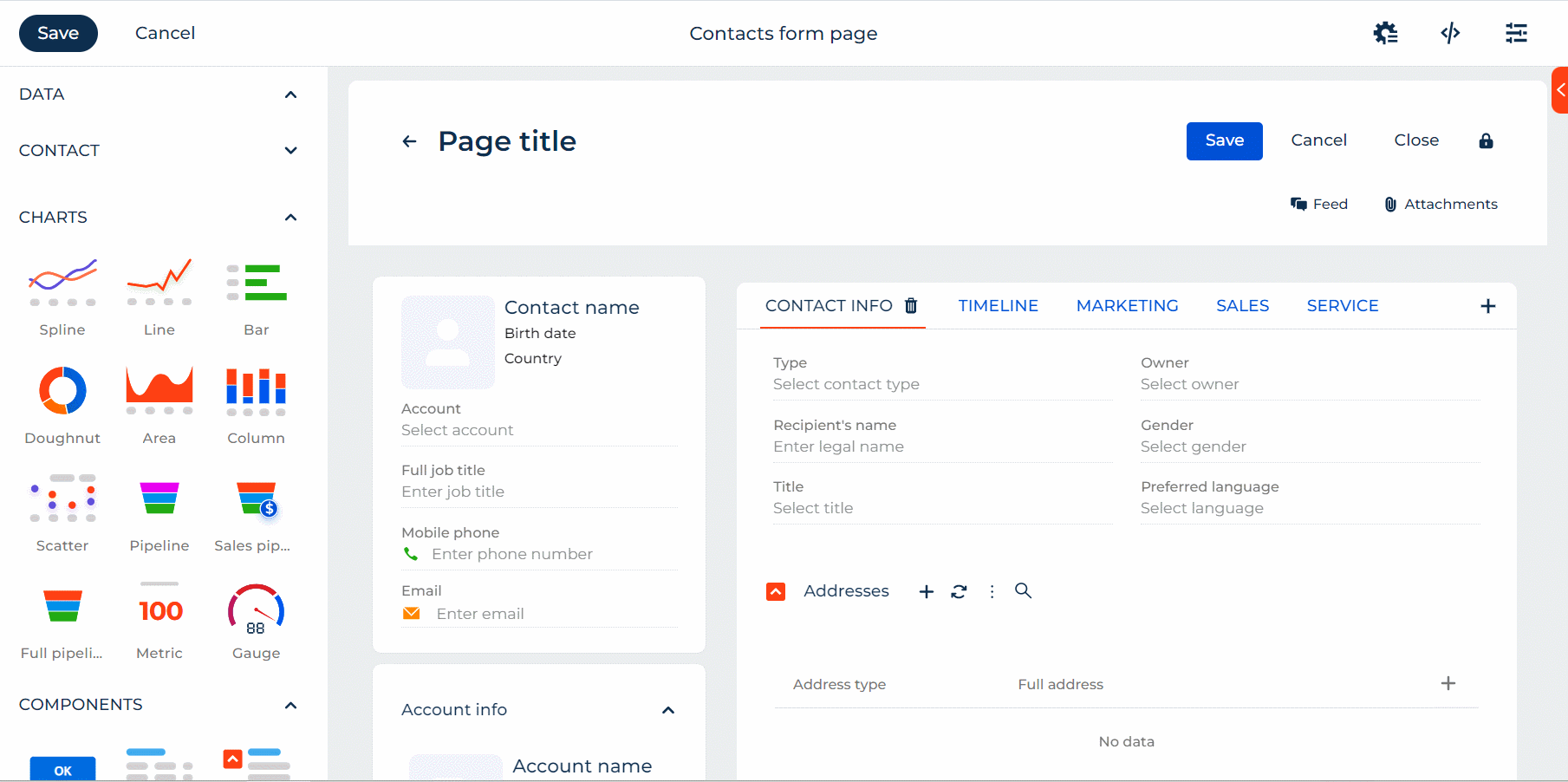Collapse the Addresses list toggle
The width and height of the screenshot is (1568, 782).
(x=776, y=591)
